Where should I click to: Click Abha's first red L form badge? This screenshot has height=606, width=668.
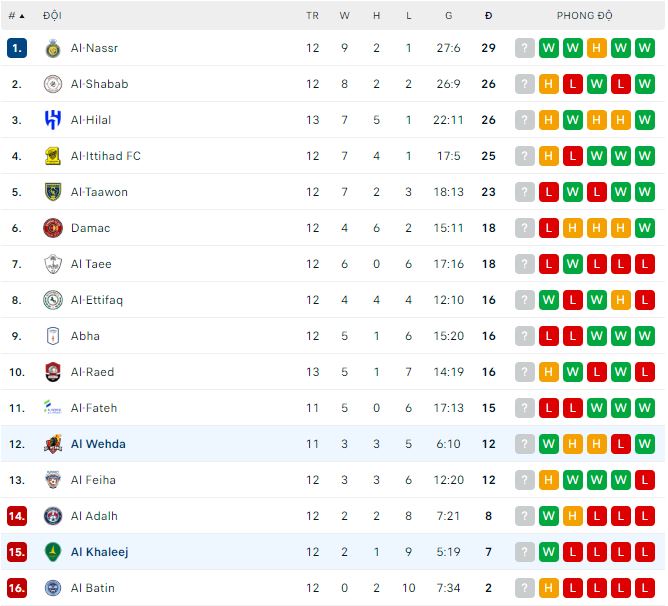tap(549, 336)
